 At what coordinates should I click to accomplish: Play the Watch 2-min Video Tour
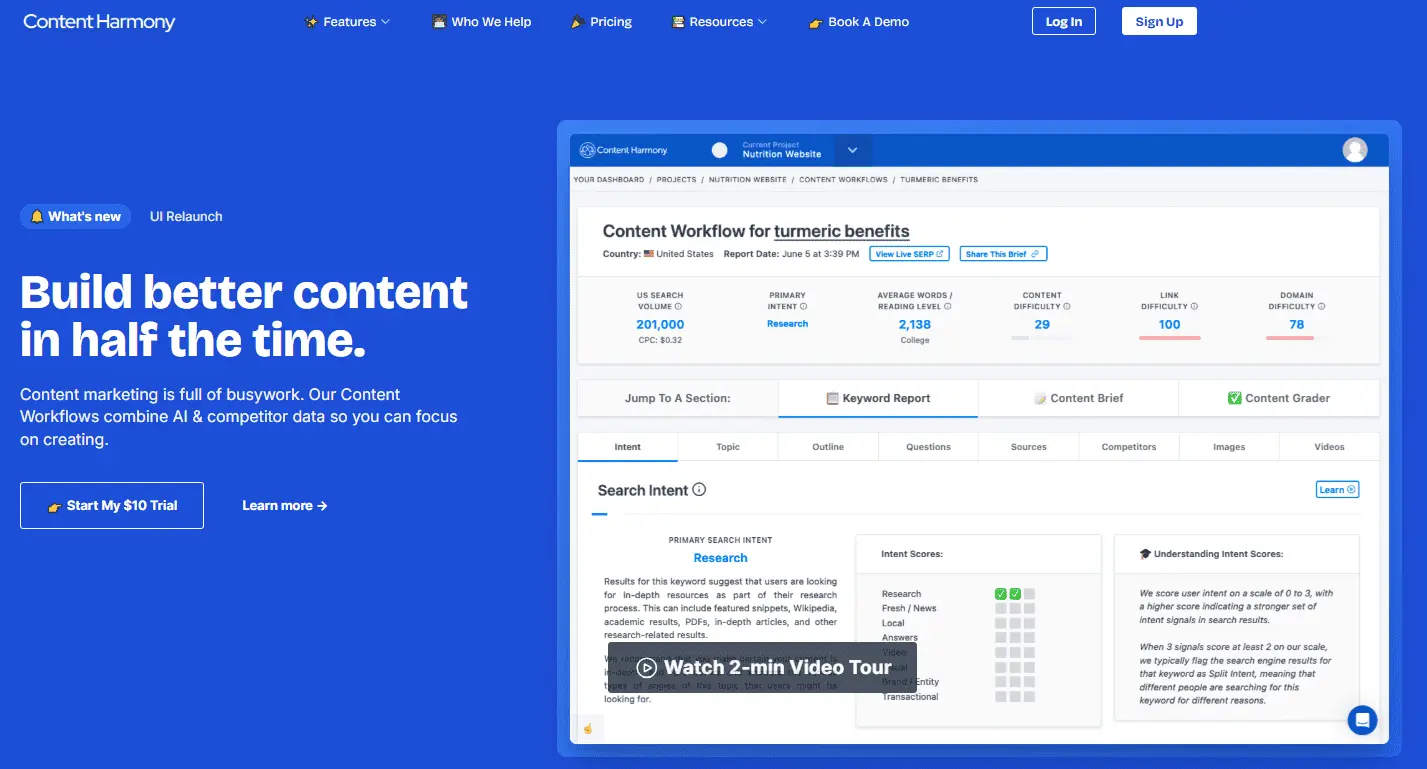point(762,667)
